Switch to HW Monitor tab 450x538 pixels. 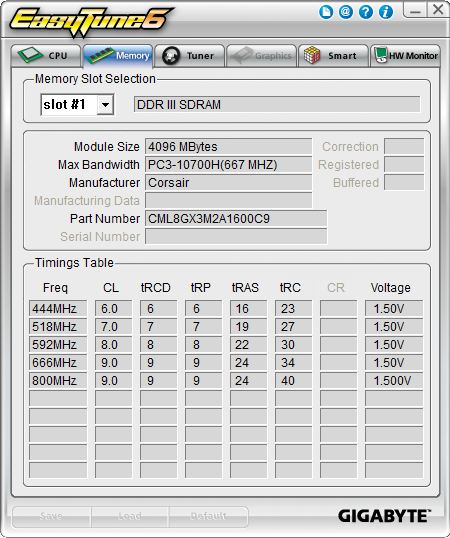[x=405, y=56]
